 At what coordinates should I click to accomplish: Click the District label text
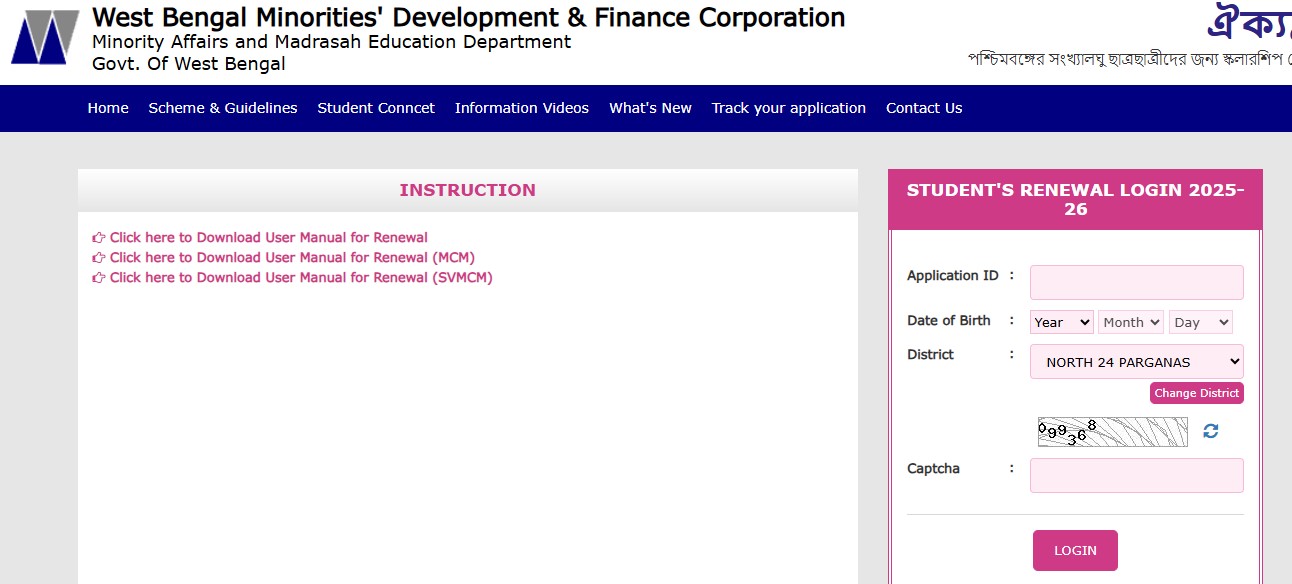(930, 354)
